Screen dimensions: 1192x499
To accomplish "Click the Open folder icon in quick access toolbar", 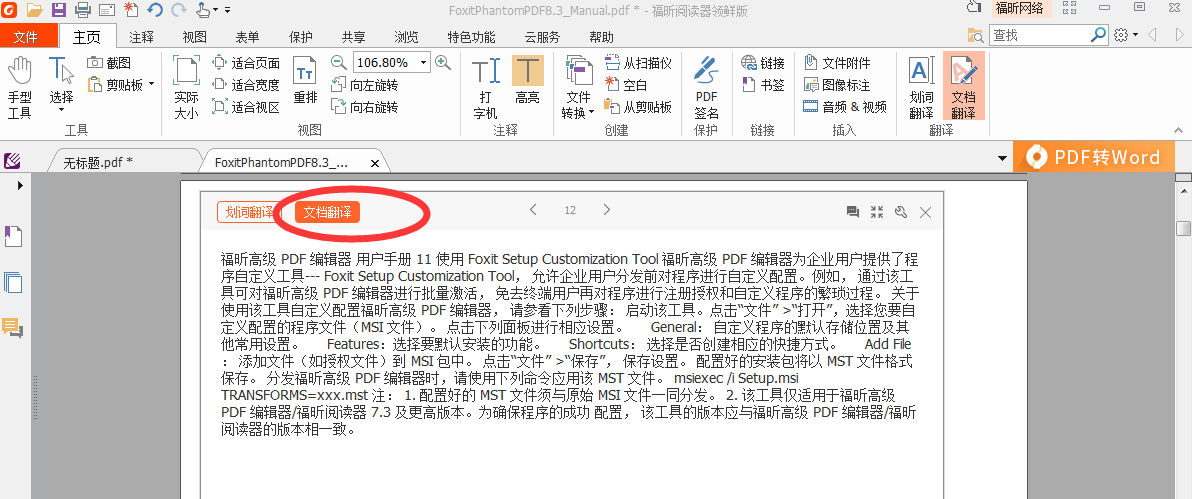I will point(34,10).
